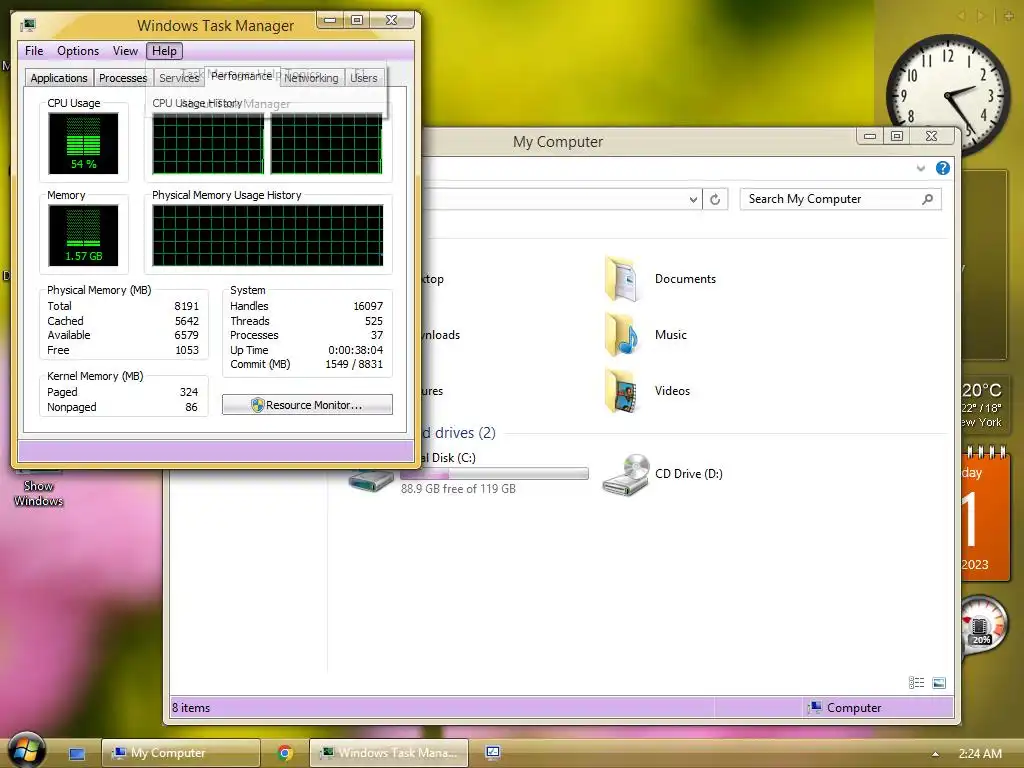Click the Resource Monitor button
This screenshot has height=768, width=1024.
[x=307, y=405]
